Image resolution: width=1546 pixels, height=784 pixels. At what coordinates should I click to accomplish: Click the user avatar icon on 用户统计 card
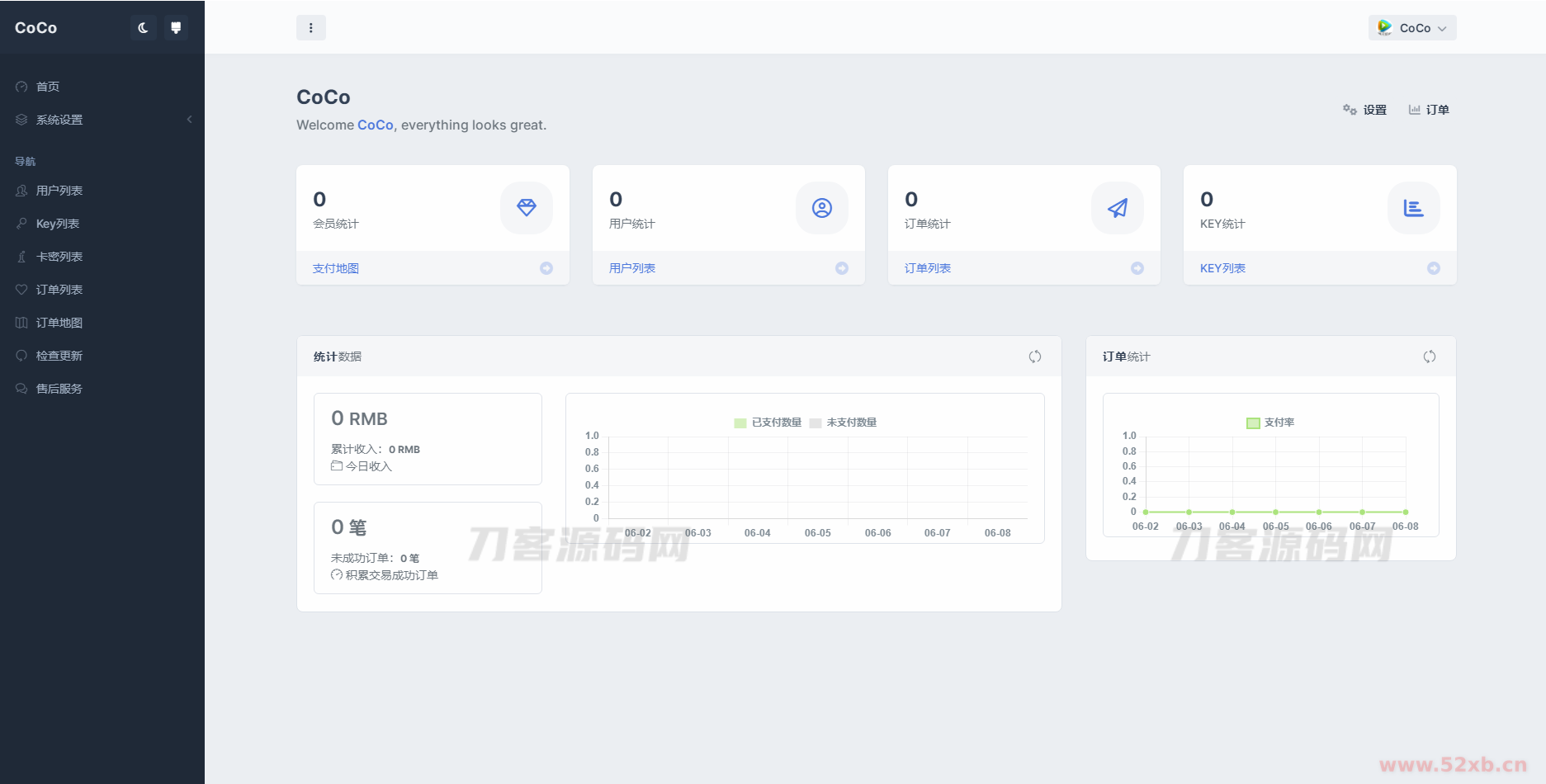point(821,208)
